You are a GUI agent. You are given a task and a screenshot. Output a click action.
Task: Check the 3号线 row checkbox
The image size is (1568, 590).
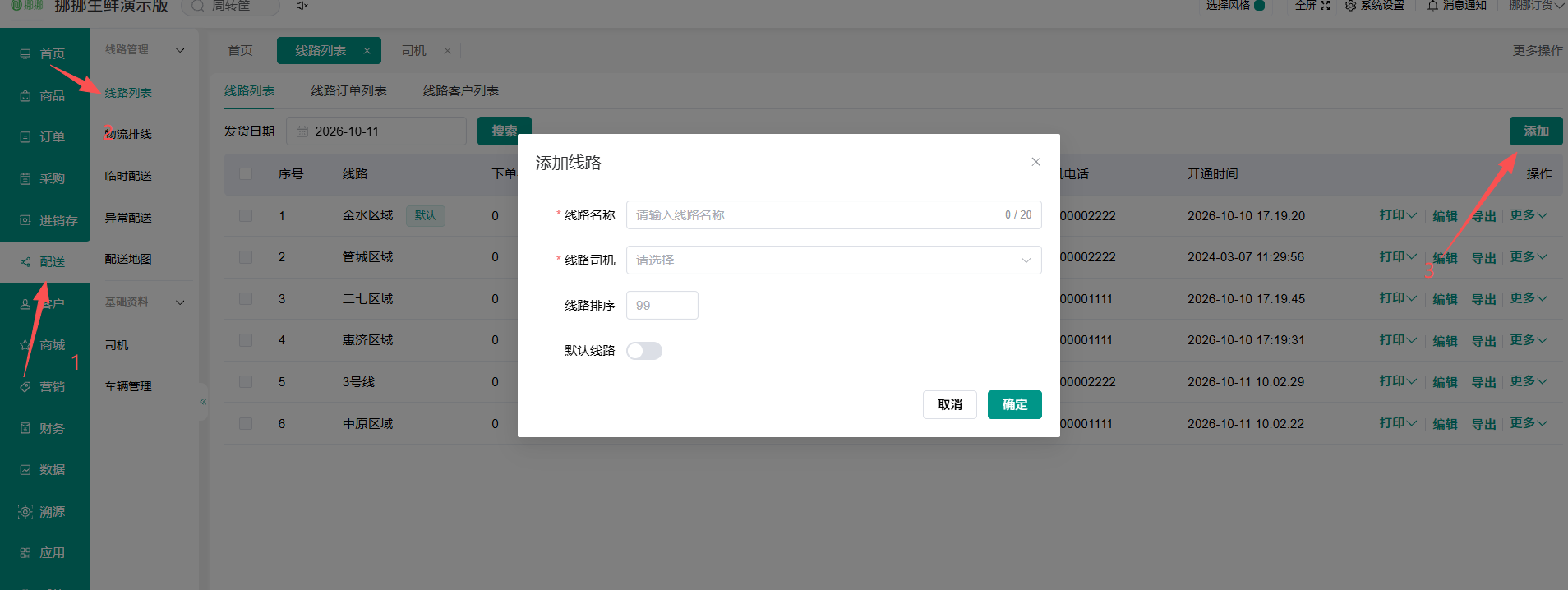(x=246, y=381)
